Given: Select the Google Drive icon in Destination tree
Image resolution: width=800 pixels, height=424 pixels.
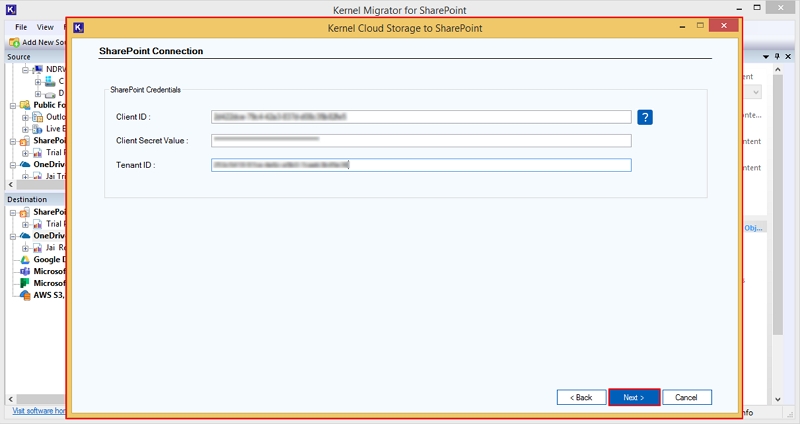Looking at the screenshot, I should tap(24, 260).
